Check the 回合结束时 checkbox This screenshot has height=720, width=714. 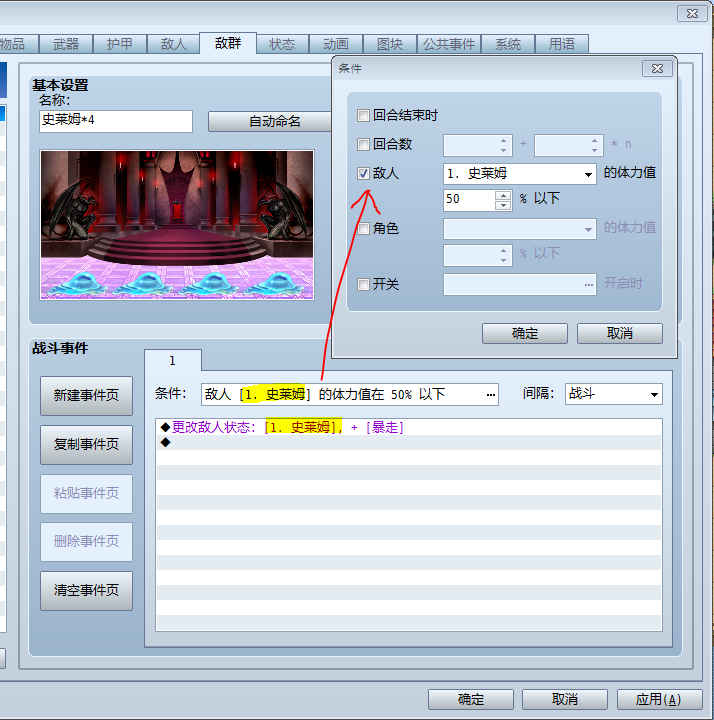[x=363, y=115]
